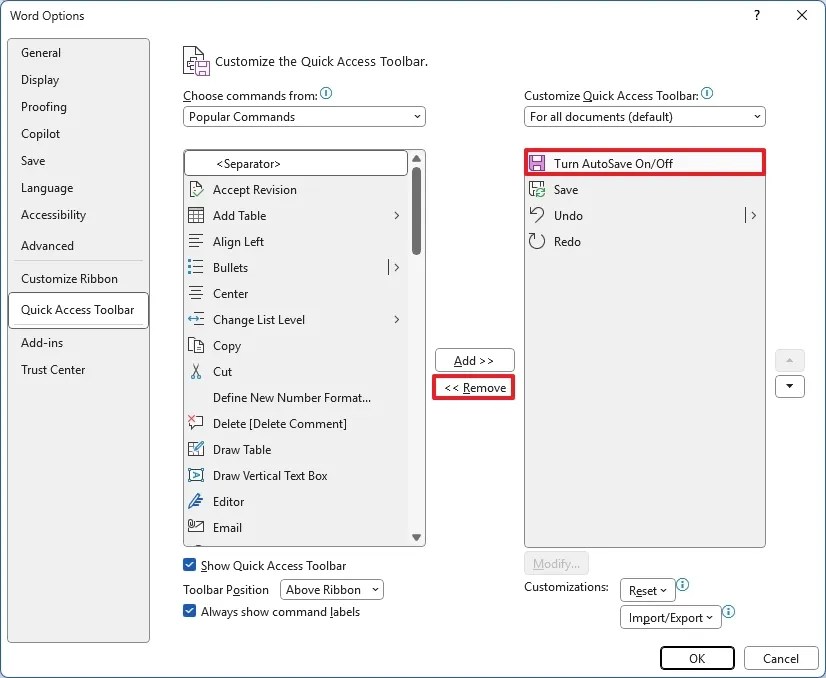Open the Trust Center settings page
Image resolution: width=826 pixels, height=678 pixels.
[53, 370]
